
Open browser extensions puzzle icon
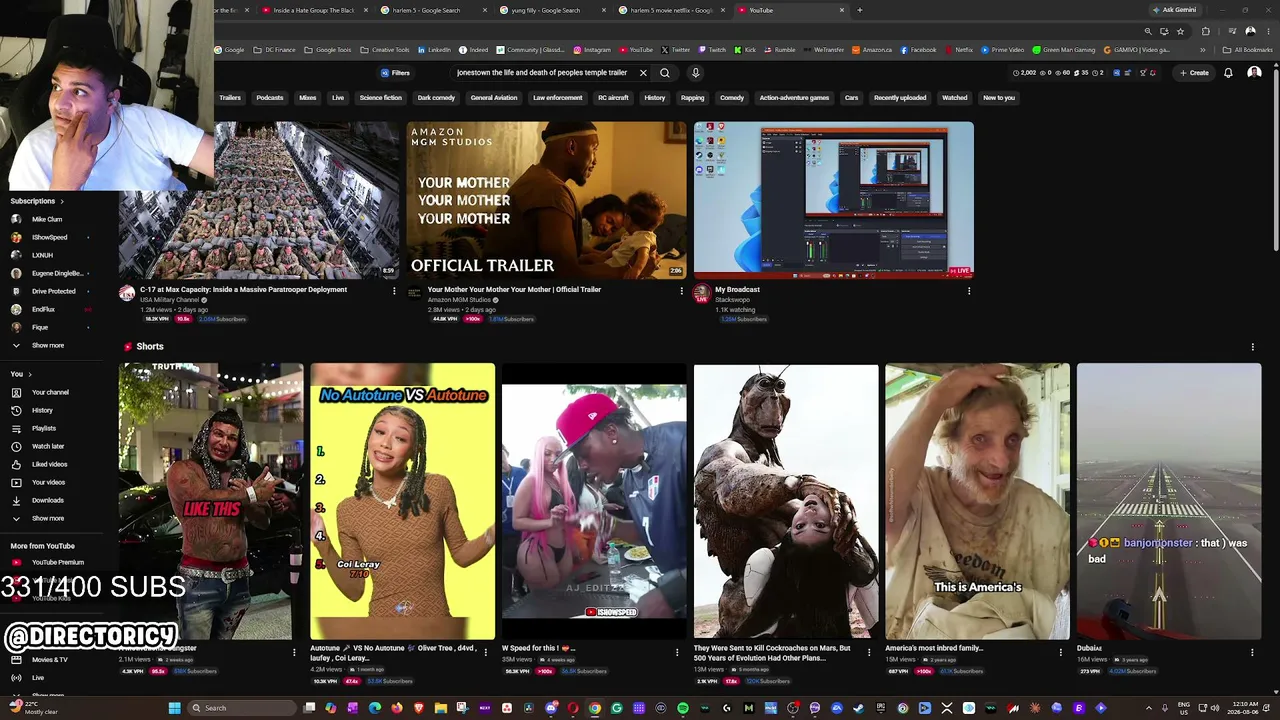tap(1206, 31)
